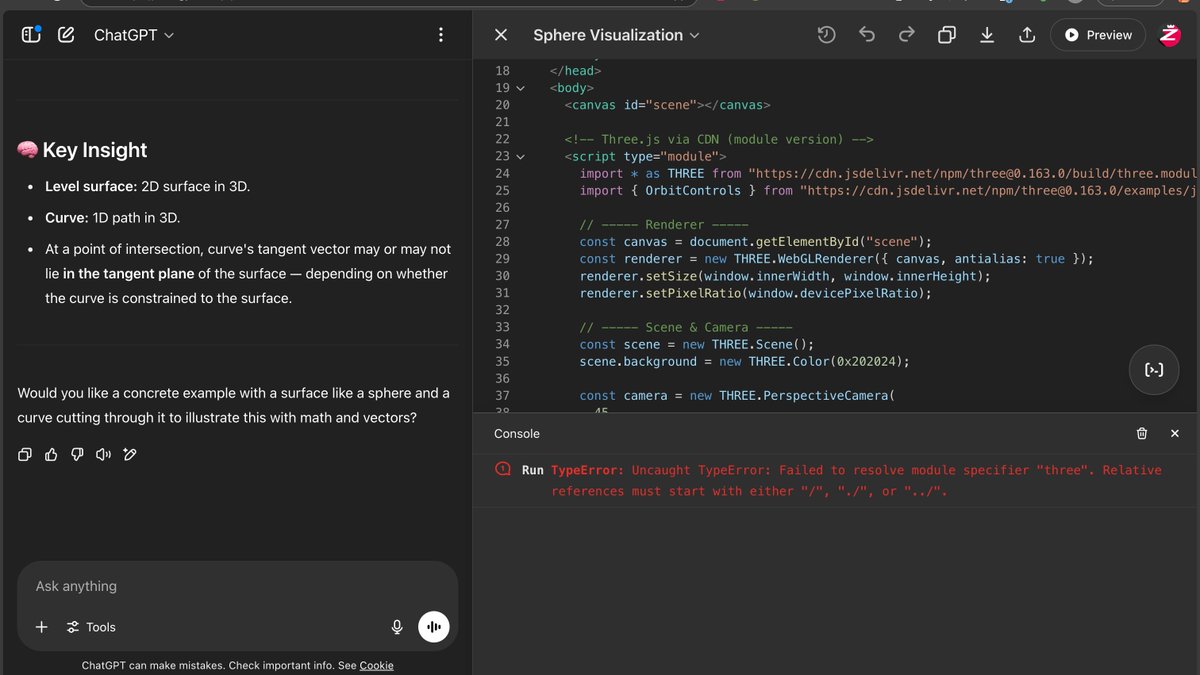Click the concrete example question text

(x=234, y=405)
